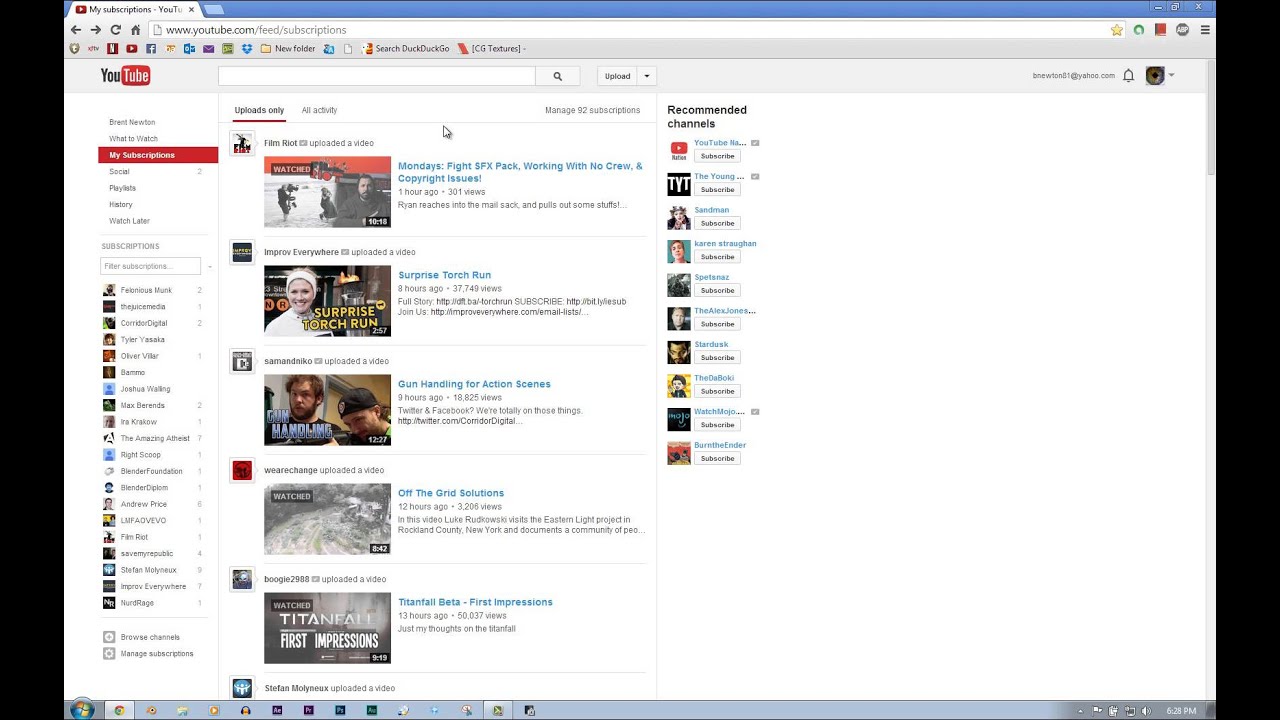Subscribe to karen straughan channel

point(717,257)
